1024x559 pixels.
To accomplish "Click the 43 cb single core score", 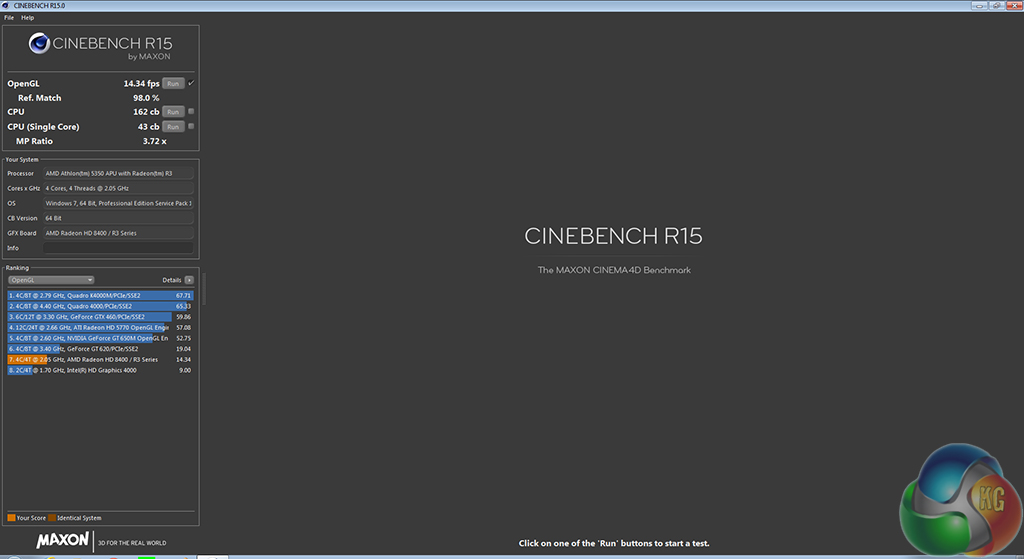I will [148, 127].
